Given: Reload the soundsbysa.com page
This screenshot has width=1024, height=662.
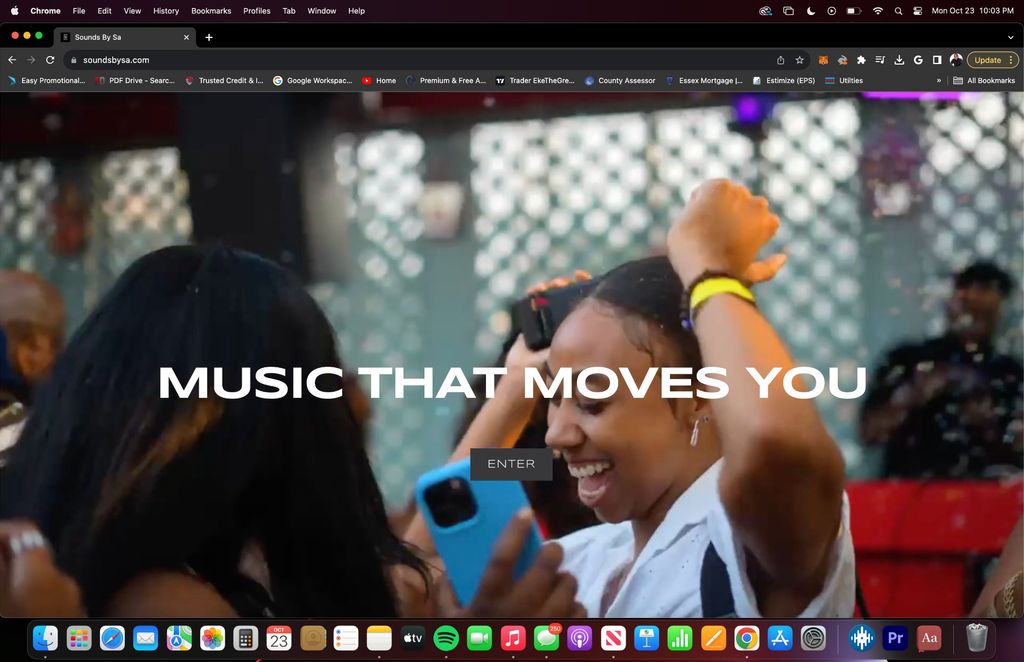Looking at the screenshot, I should pyautogui.click(x=50, y=60).
